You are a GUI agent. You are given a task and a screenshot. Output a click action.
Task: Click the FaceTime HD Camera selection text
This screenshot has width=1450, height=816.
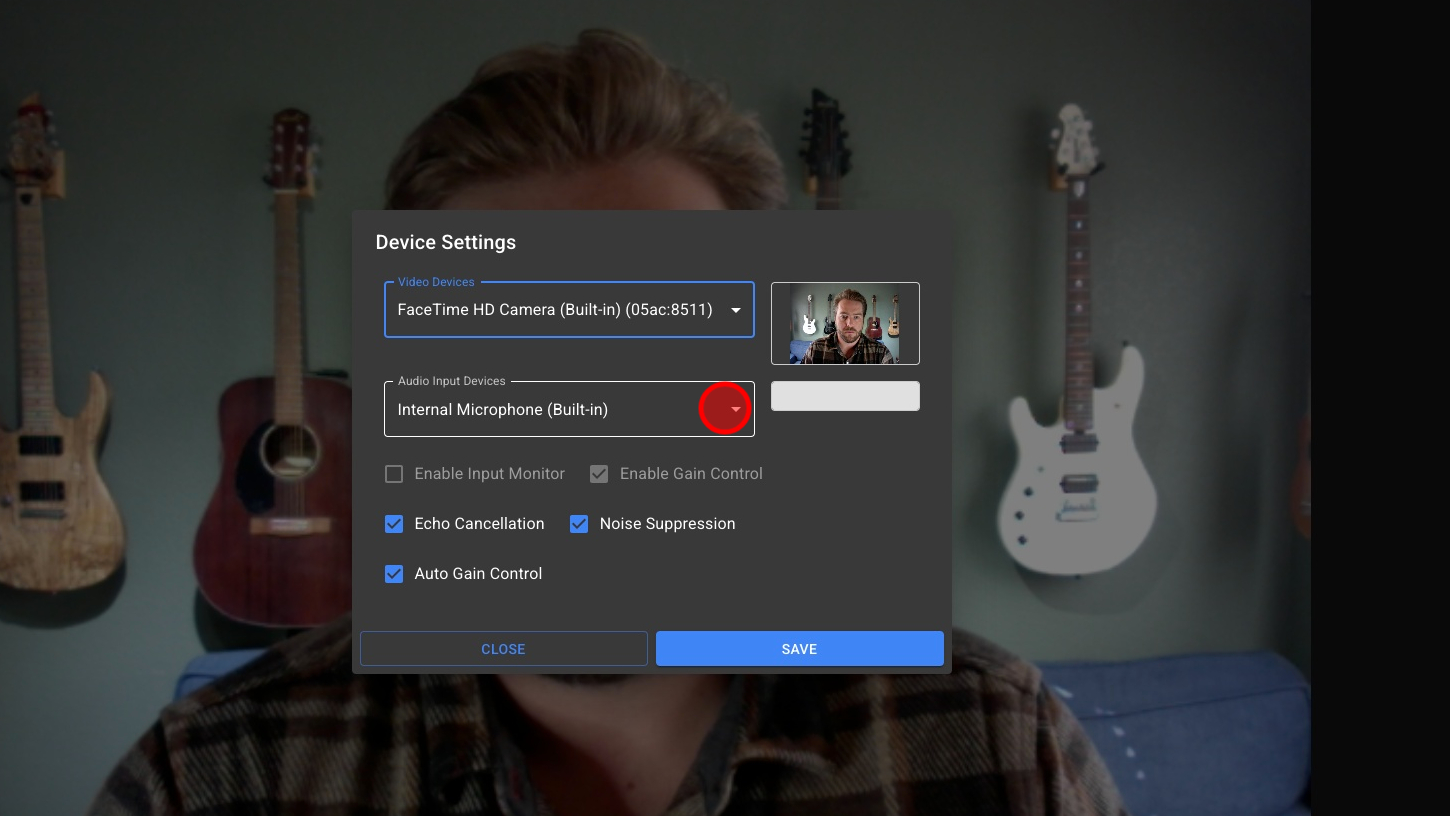point(554,310)
